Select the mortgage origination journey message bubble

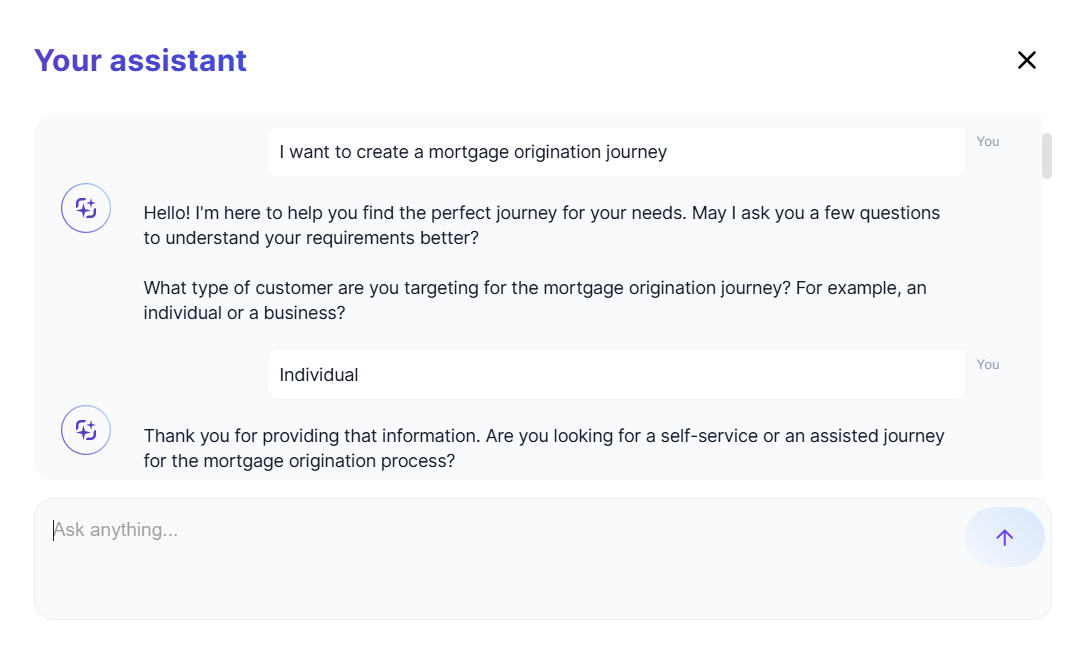pyautogui.click(x=615, y=152)
